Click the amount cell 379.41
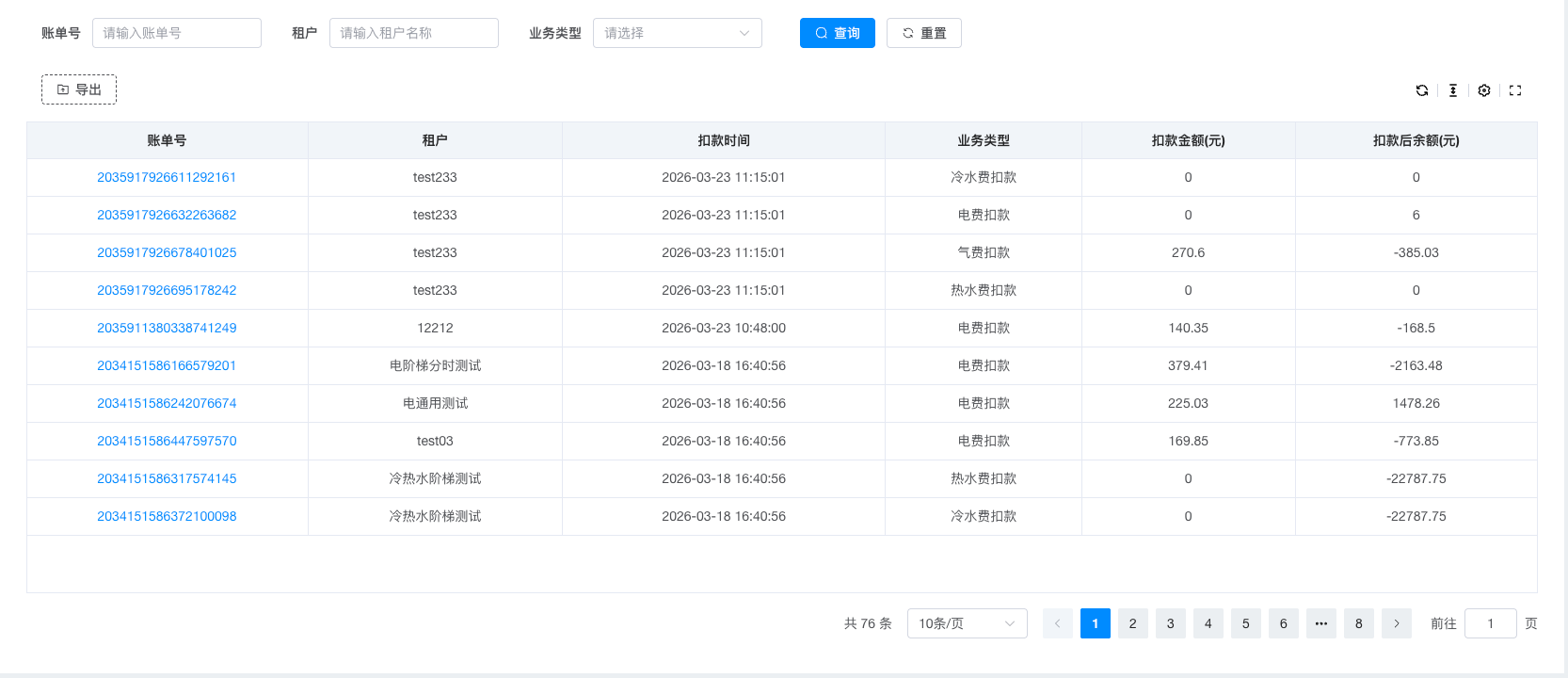1568x678 pixels. pos(1189,365)
